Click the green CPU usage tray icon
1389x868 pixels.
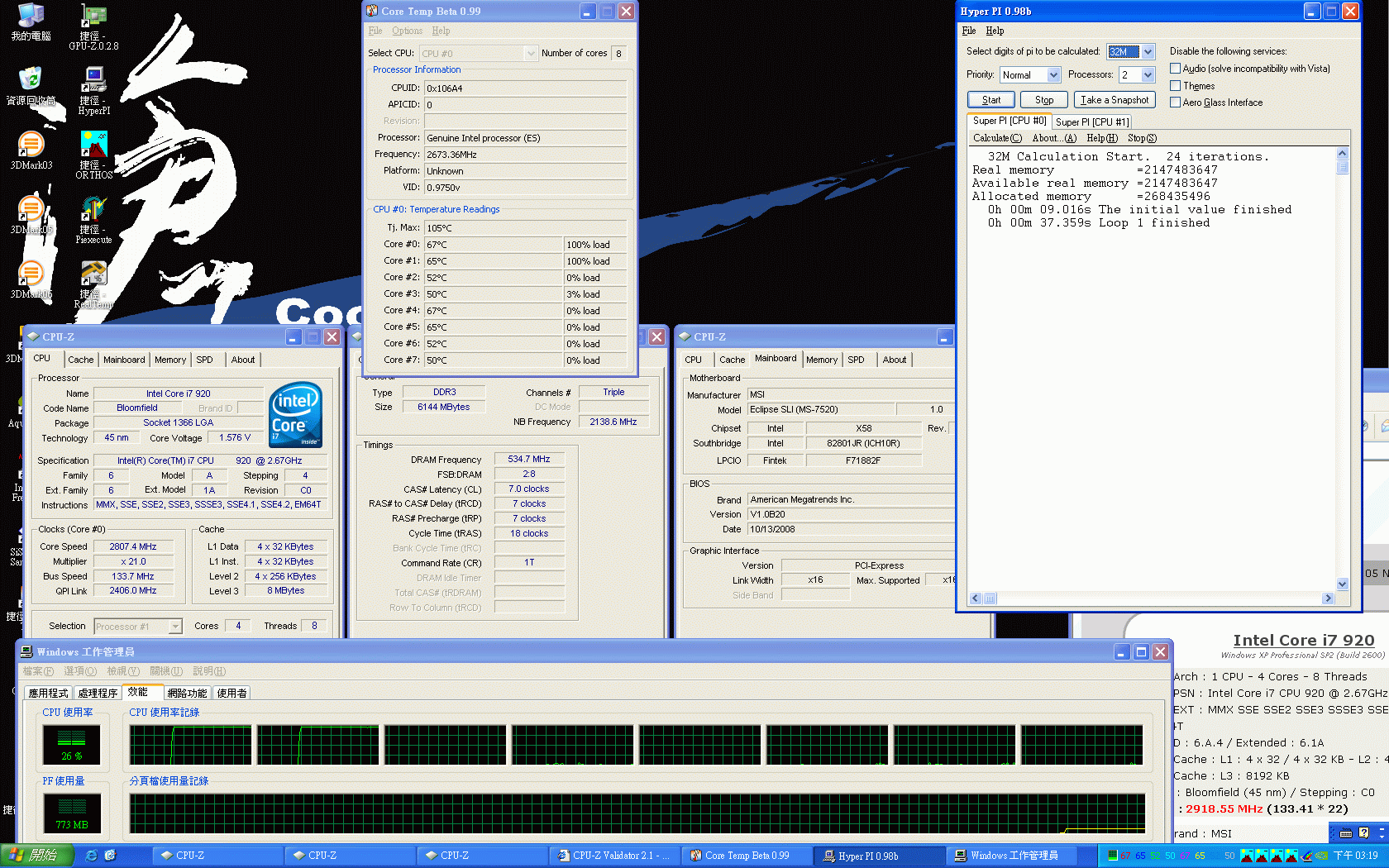[x=1113, y=856]
